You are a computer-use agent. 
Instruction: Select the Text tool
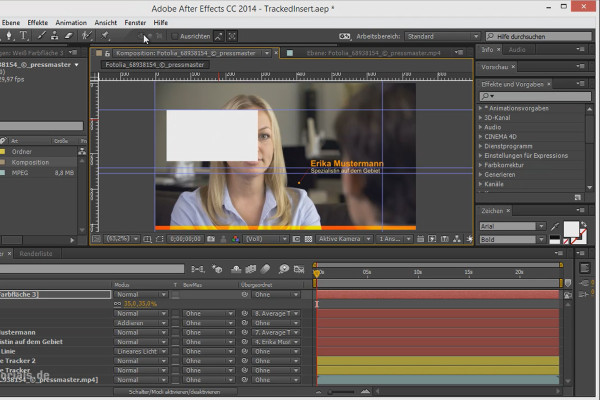tap(23, 36)
